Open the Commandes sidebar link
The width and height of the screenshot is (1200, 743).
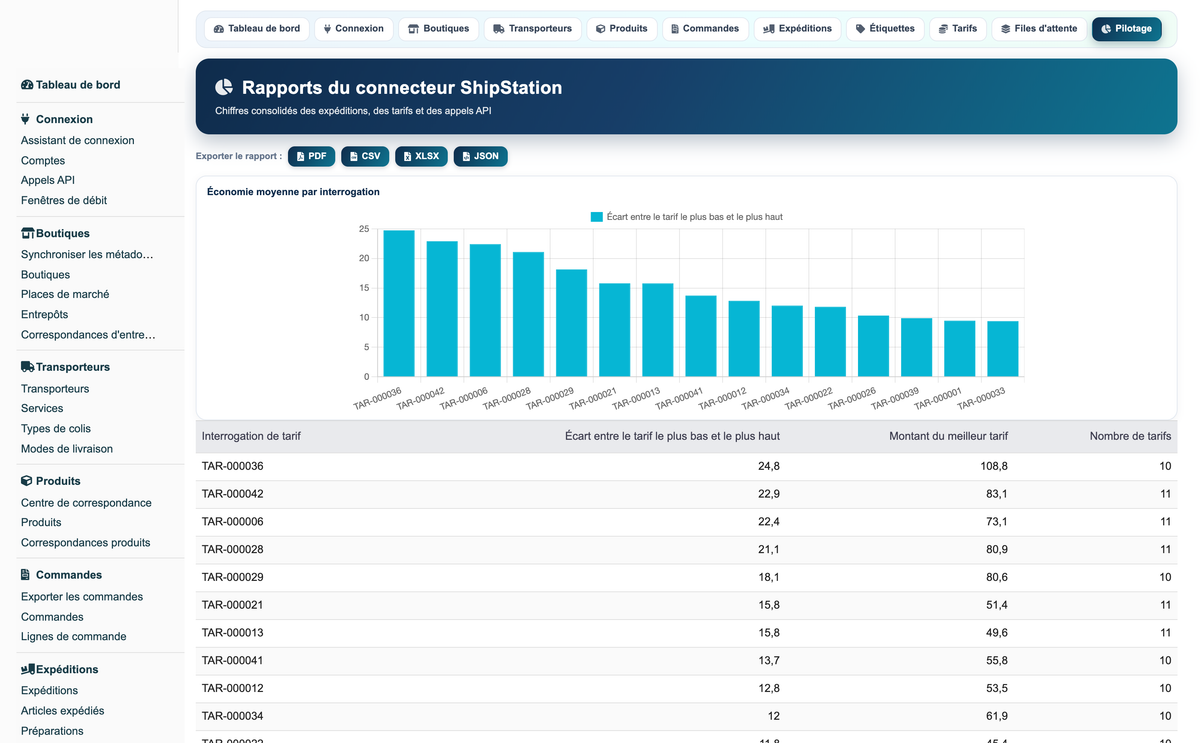(52, 617)
